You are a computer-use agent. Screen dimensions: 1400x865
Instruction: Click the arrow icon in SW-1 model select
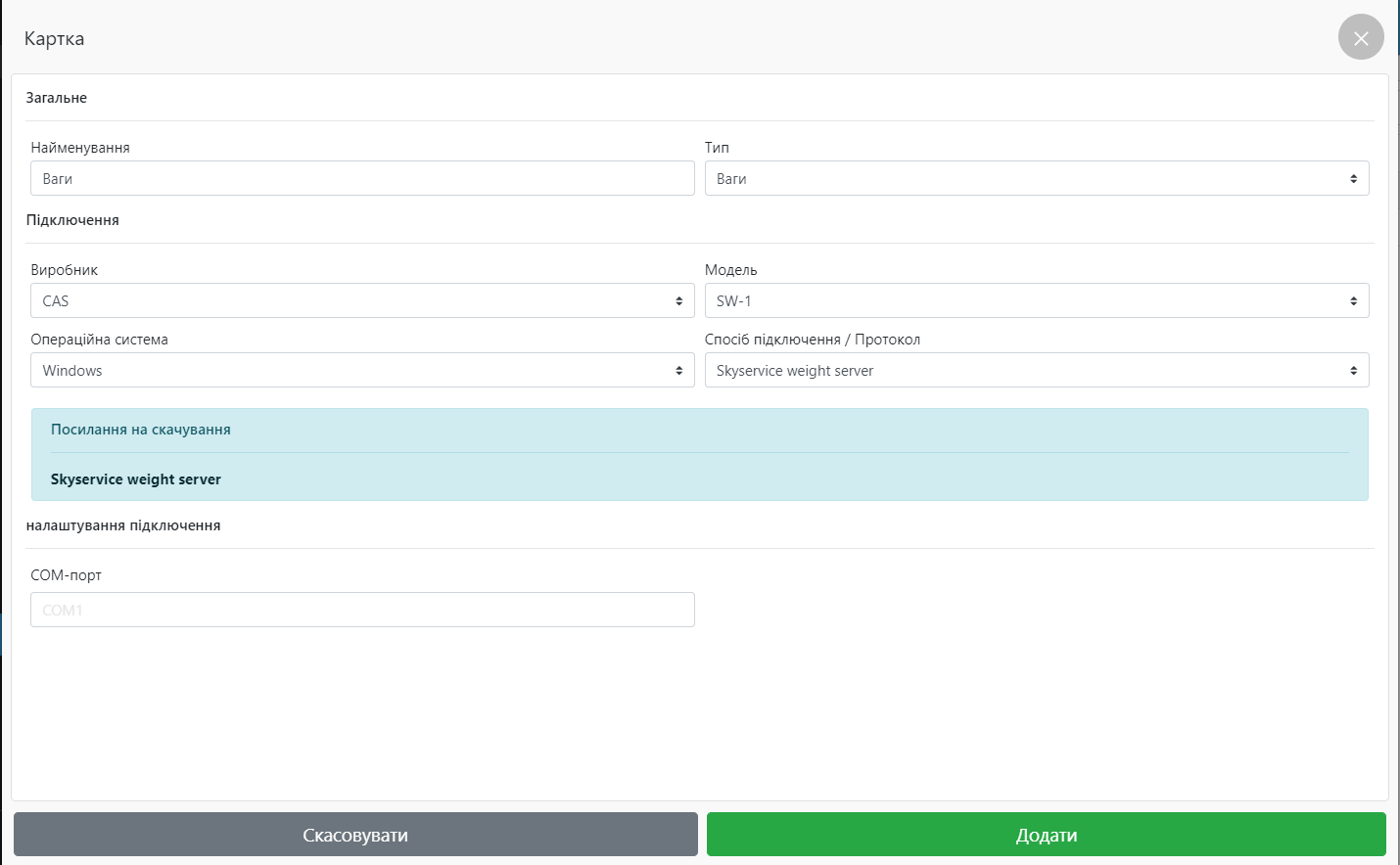click(1353, 301)
